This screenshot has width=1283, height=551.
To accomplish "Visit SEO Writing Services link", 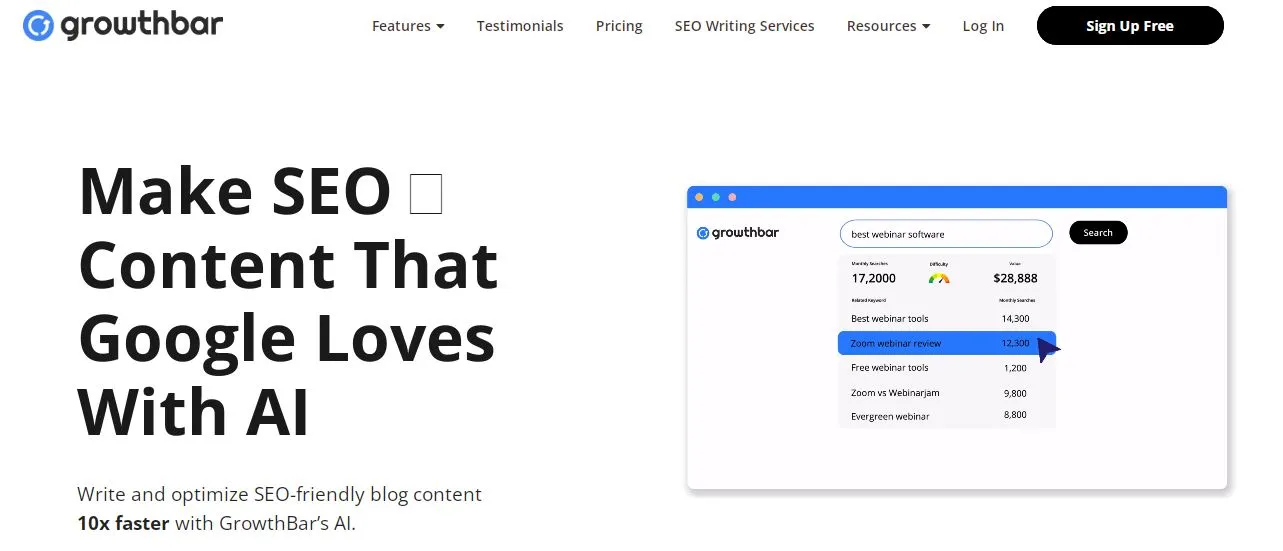I will [745, 26].
